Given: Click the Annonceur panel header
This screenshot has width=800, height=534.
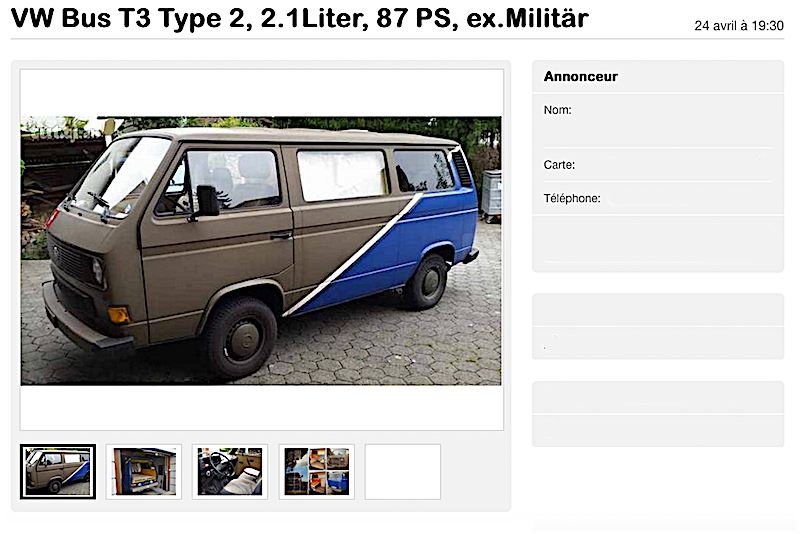Looking at the screenshot, I should pyautogui.click(x=658, y=77).
